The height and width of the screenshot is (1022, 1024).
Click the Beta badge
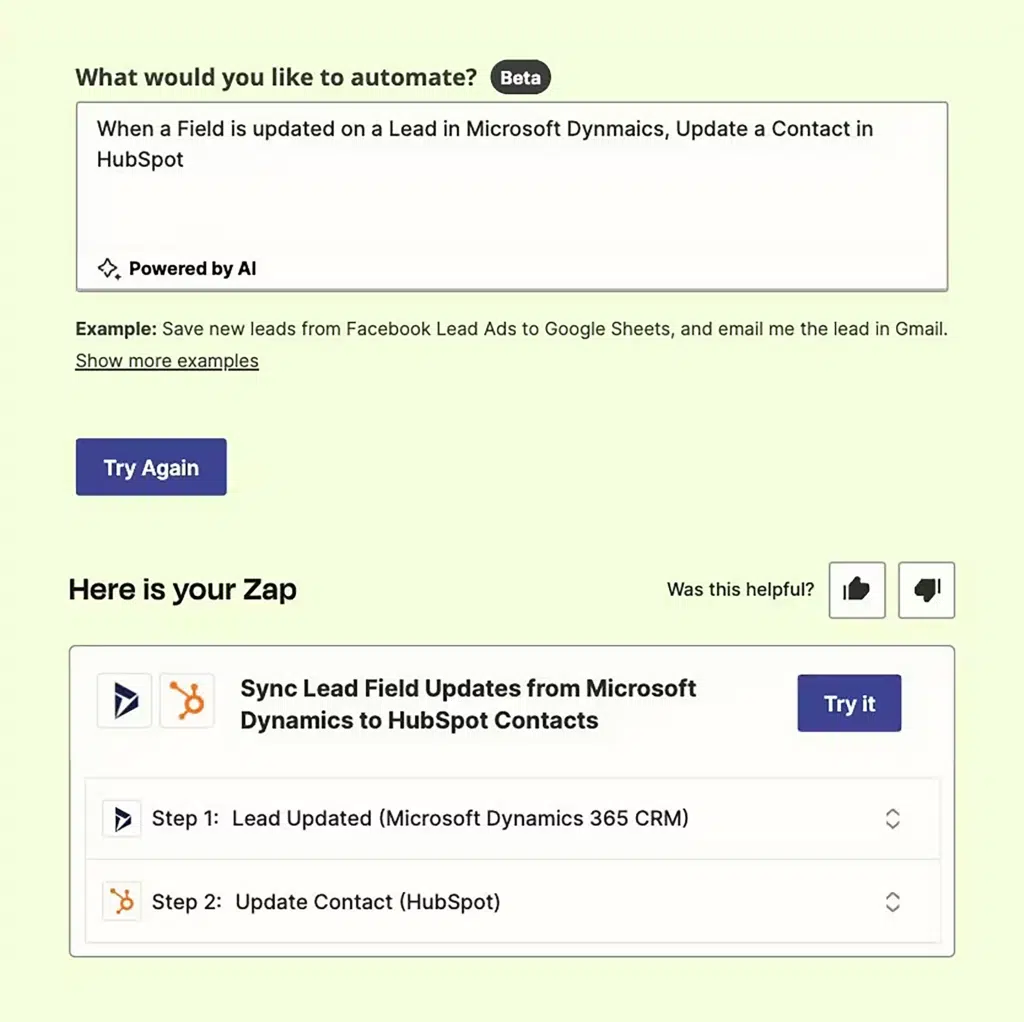click(x=520, y=78)
